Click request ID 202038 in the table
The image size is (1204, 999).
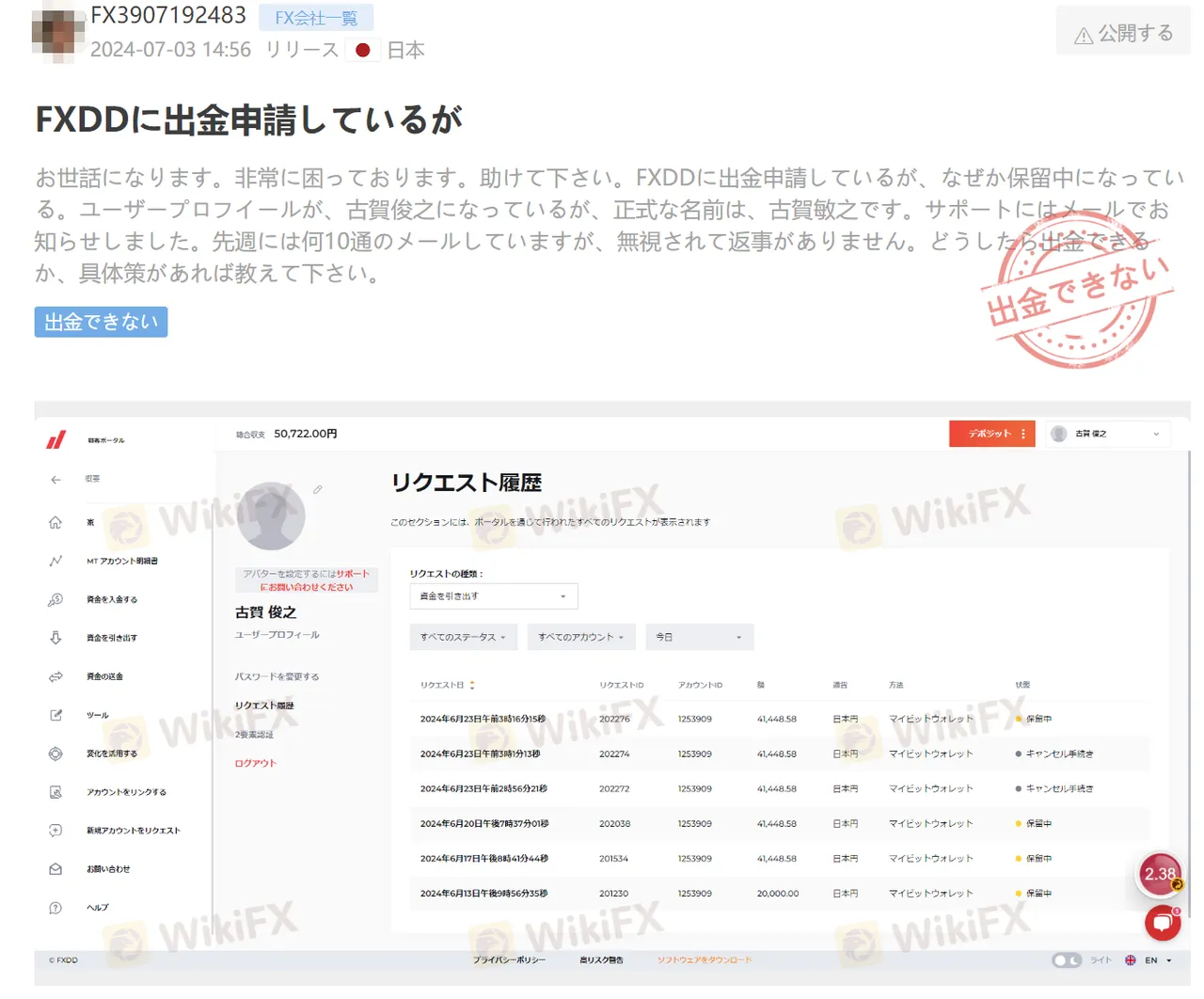(614, 824)
